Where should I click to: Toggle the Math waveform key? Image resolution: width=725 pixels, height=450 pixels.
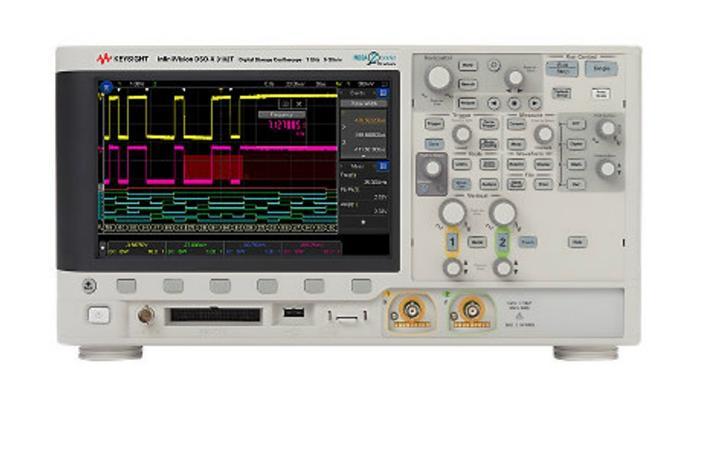point(576,164)
